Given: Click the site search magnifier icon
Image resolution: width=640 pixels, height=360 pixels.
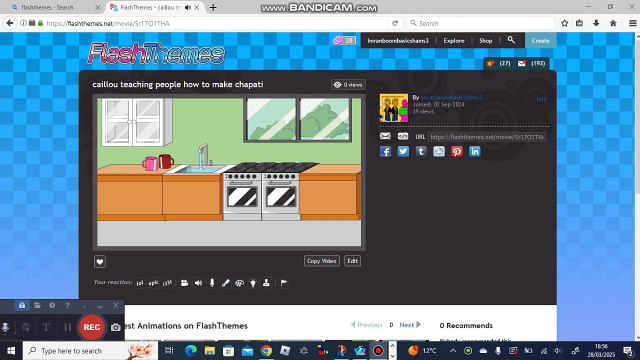Looking at the screenshot, I should pos(511,40).
